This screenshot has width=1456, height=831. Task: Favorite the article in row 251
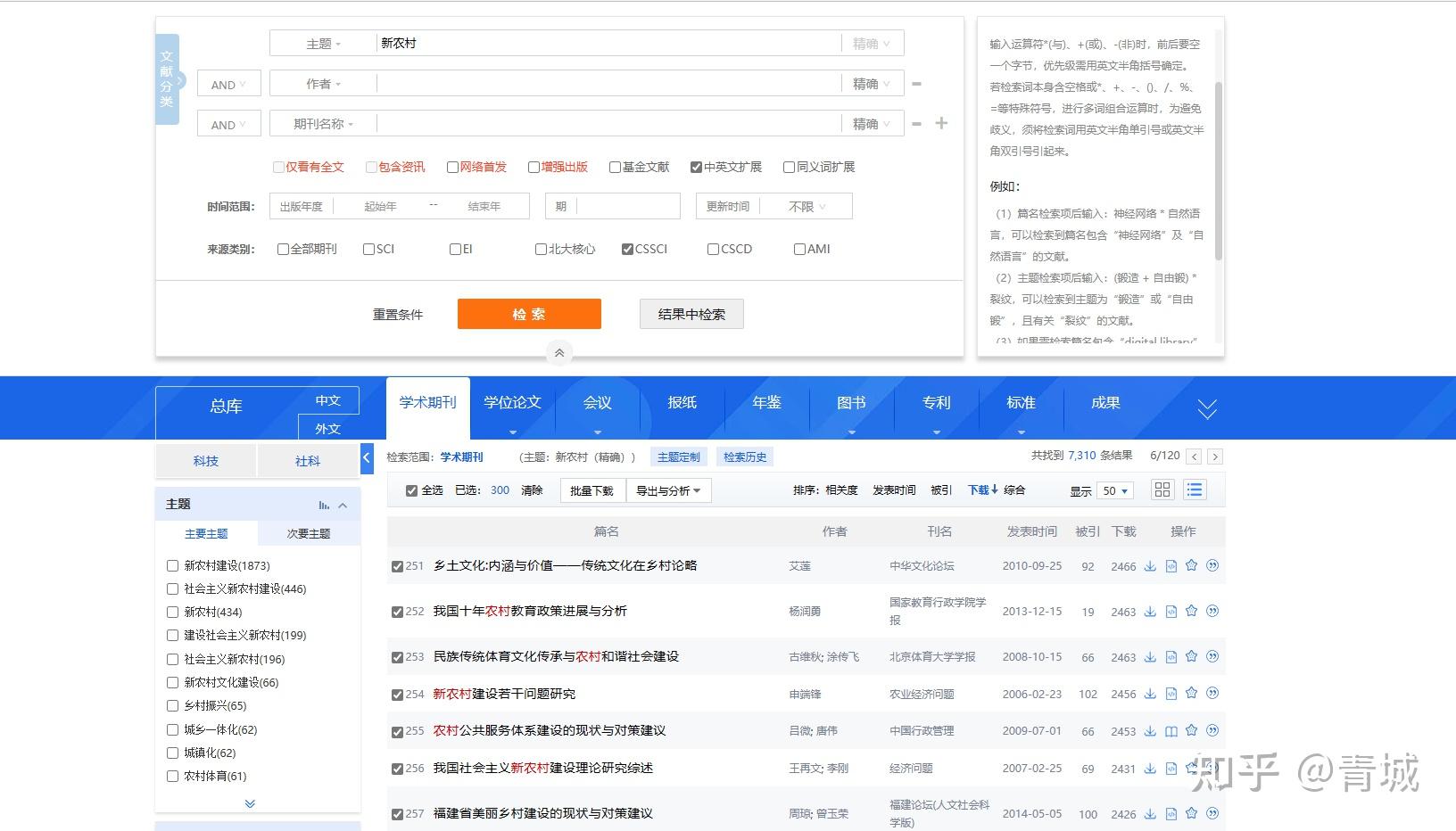[x=1191, y=565]
